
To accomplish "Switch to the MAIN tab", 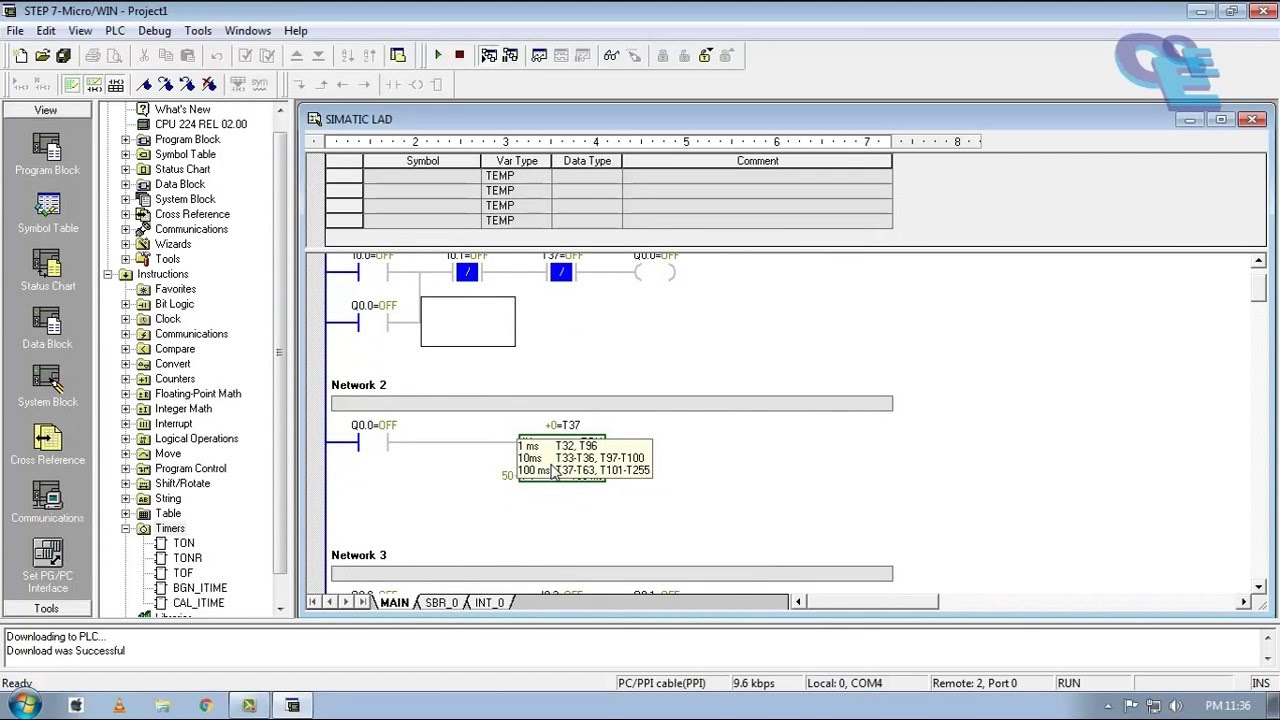I will click(x=394, y=602).
